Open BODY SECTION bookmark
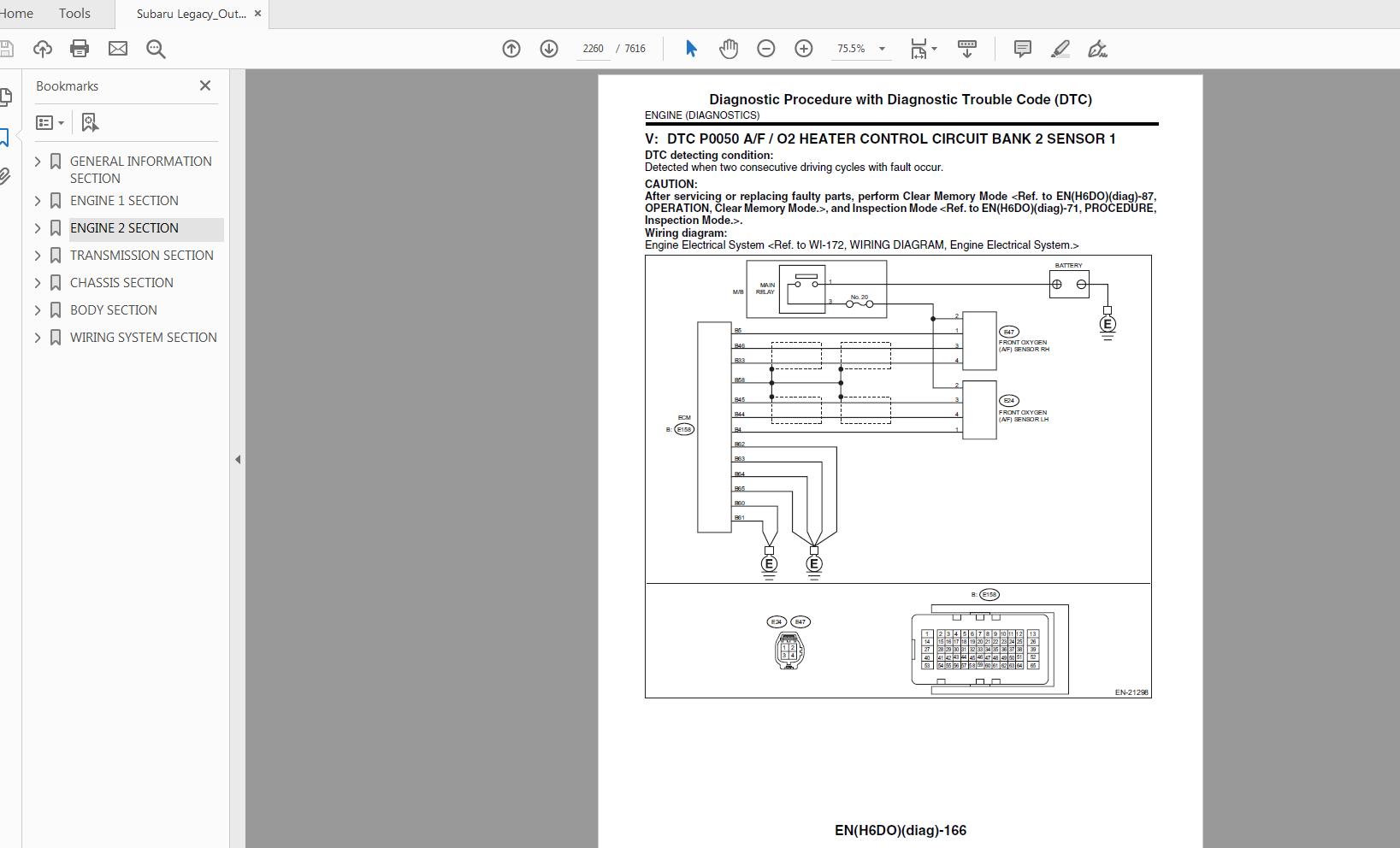This screenshot has width=1400, height=848. point(114,310)
